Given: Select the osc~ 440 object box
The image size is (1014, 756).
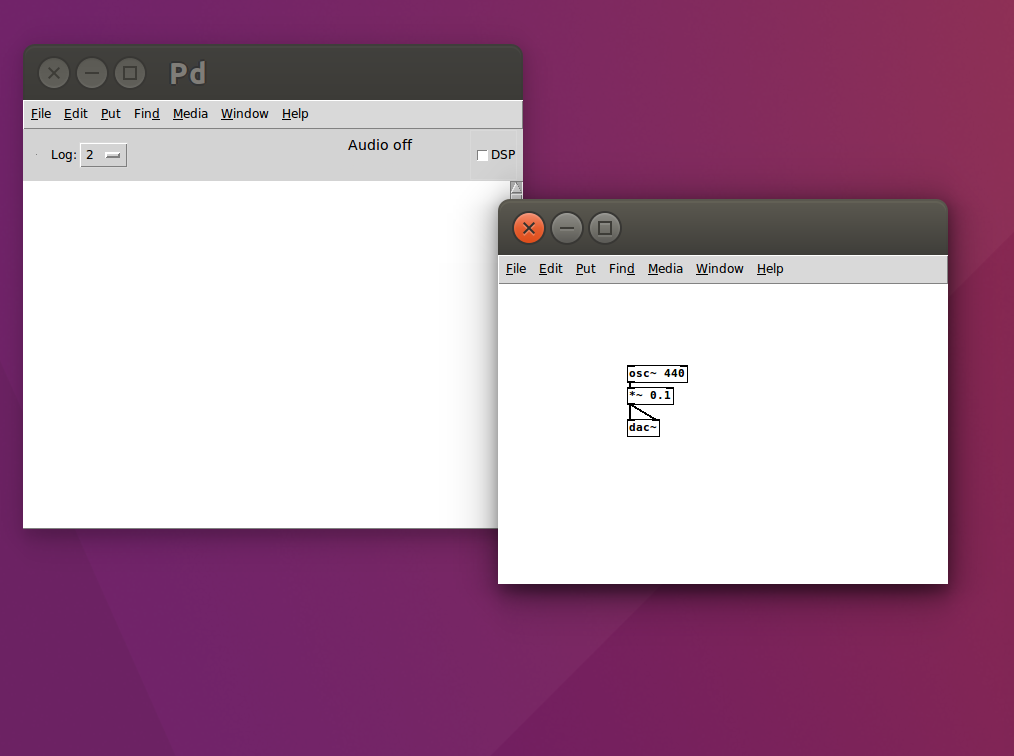Looking at the screenshot, I should click(x=657, y=374).
